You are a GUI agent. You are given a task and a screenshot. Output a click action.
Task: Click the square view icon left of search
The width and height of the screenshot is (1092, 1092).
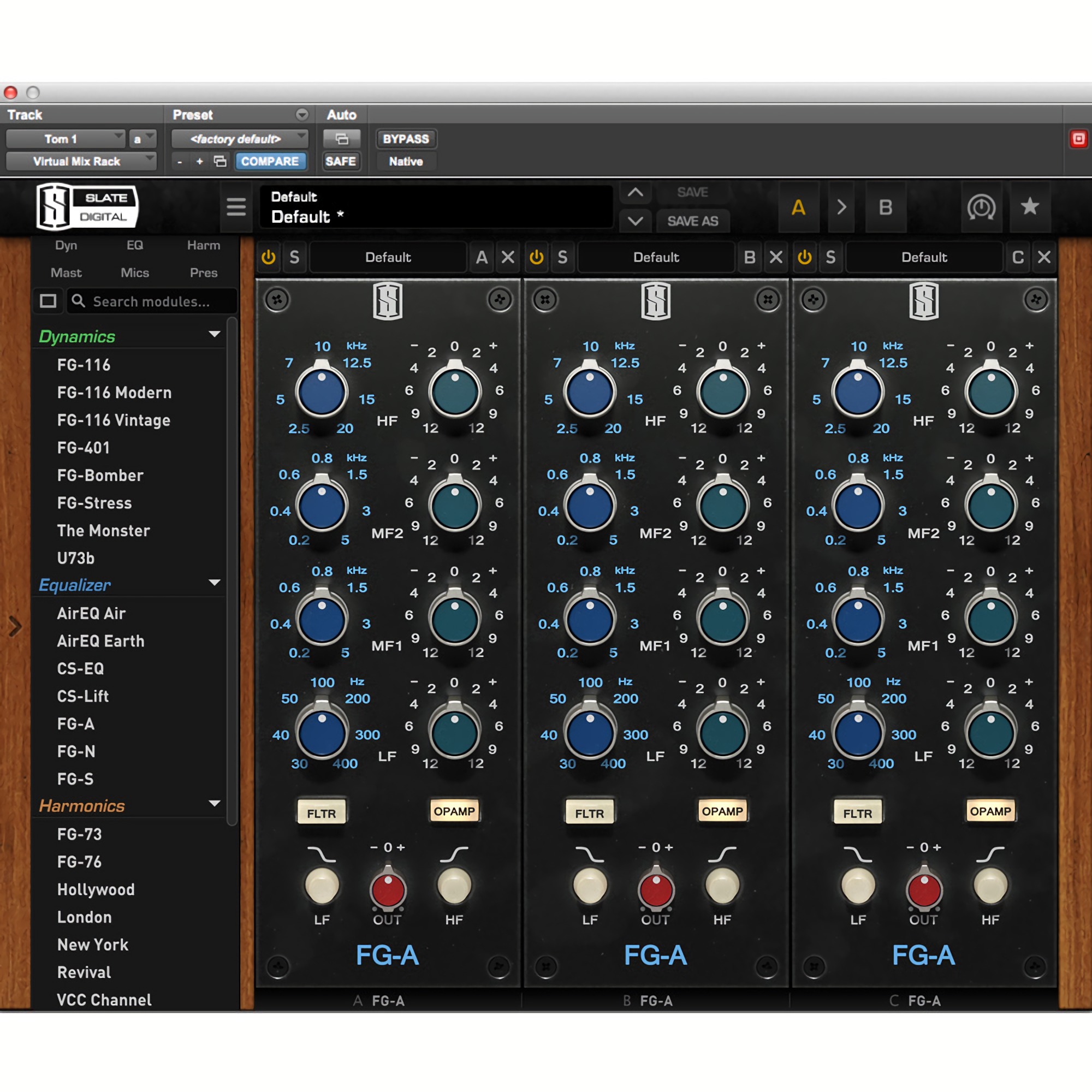[x=48, y=301]
